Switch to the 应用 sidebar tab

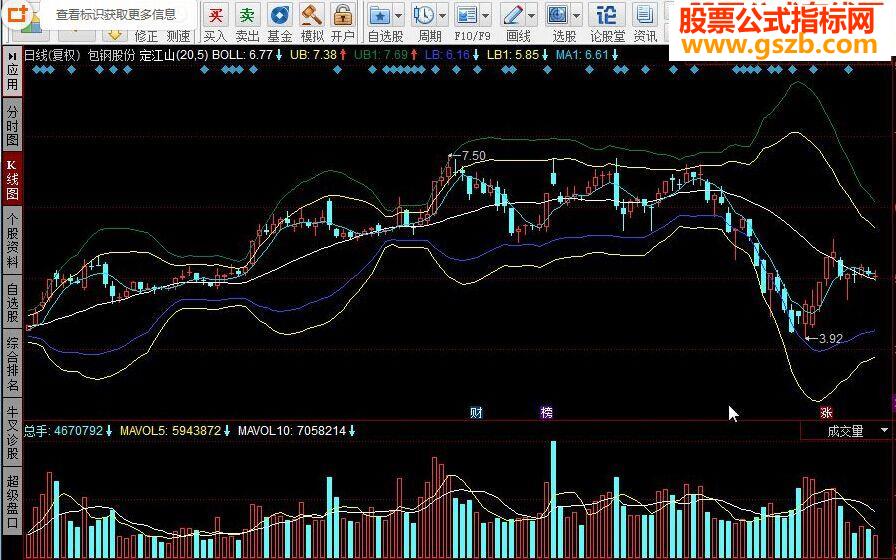pyautogui.click(x=12, y=77)
